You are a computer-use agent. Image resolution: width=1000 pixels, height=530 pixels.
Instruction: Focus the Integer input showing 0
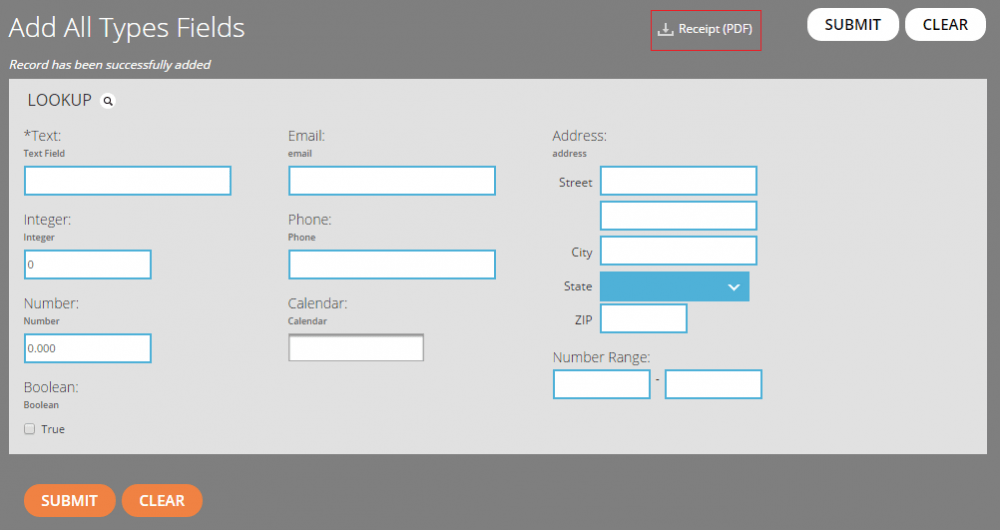coord(87,264)
